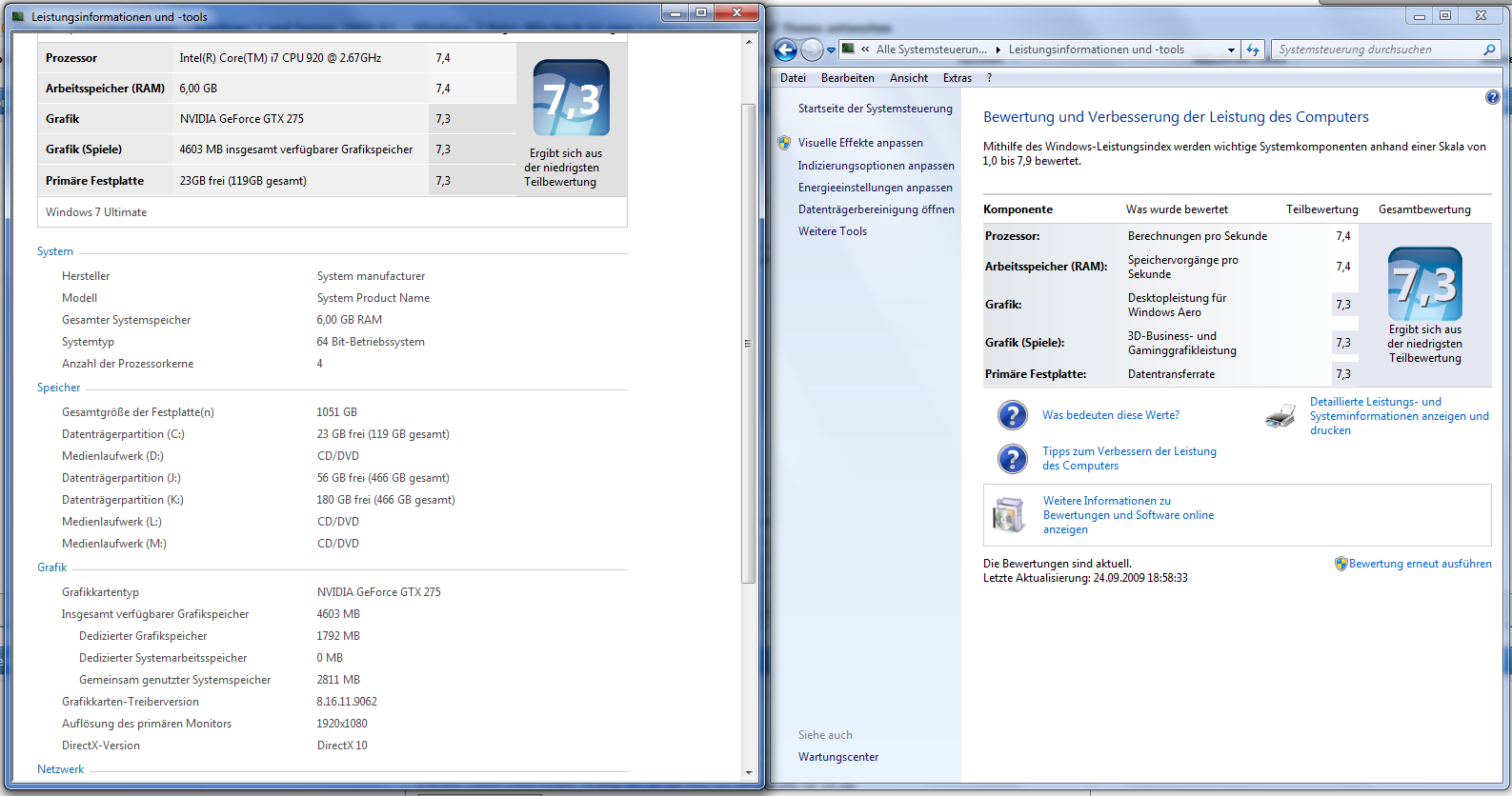
Task: Select Intel(R) Core(TM) i7 CPU 920 text
Action: 280,58
